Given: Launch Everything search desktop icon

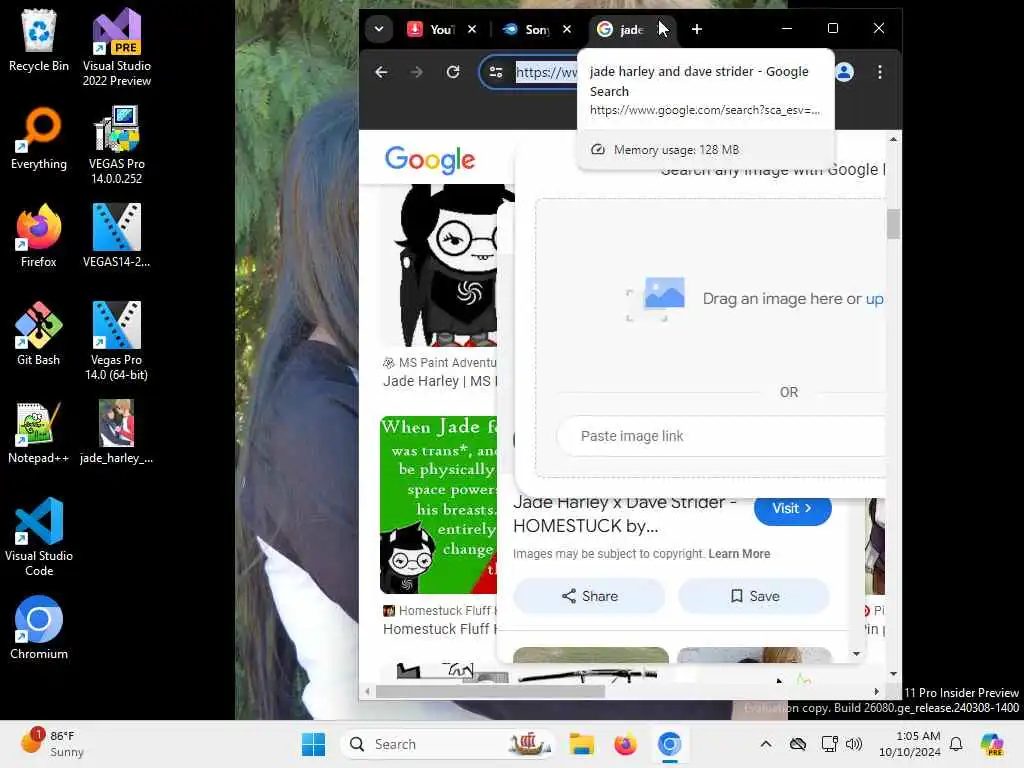Looking at the screenshot, I should coord(39,138).
